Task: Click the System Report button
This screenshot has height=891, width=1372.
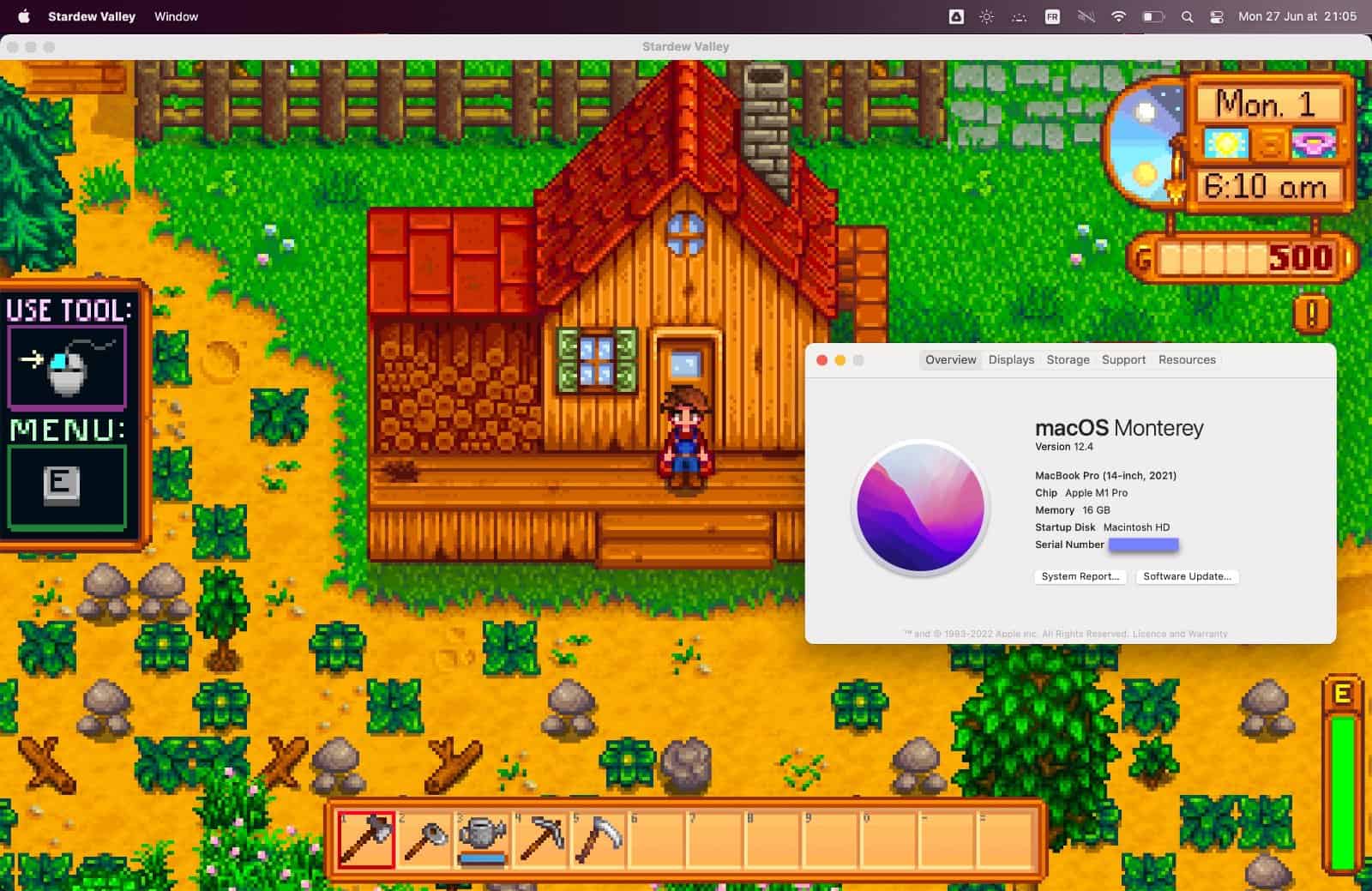Action: tap(1080, 576)
